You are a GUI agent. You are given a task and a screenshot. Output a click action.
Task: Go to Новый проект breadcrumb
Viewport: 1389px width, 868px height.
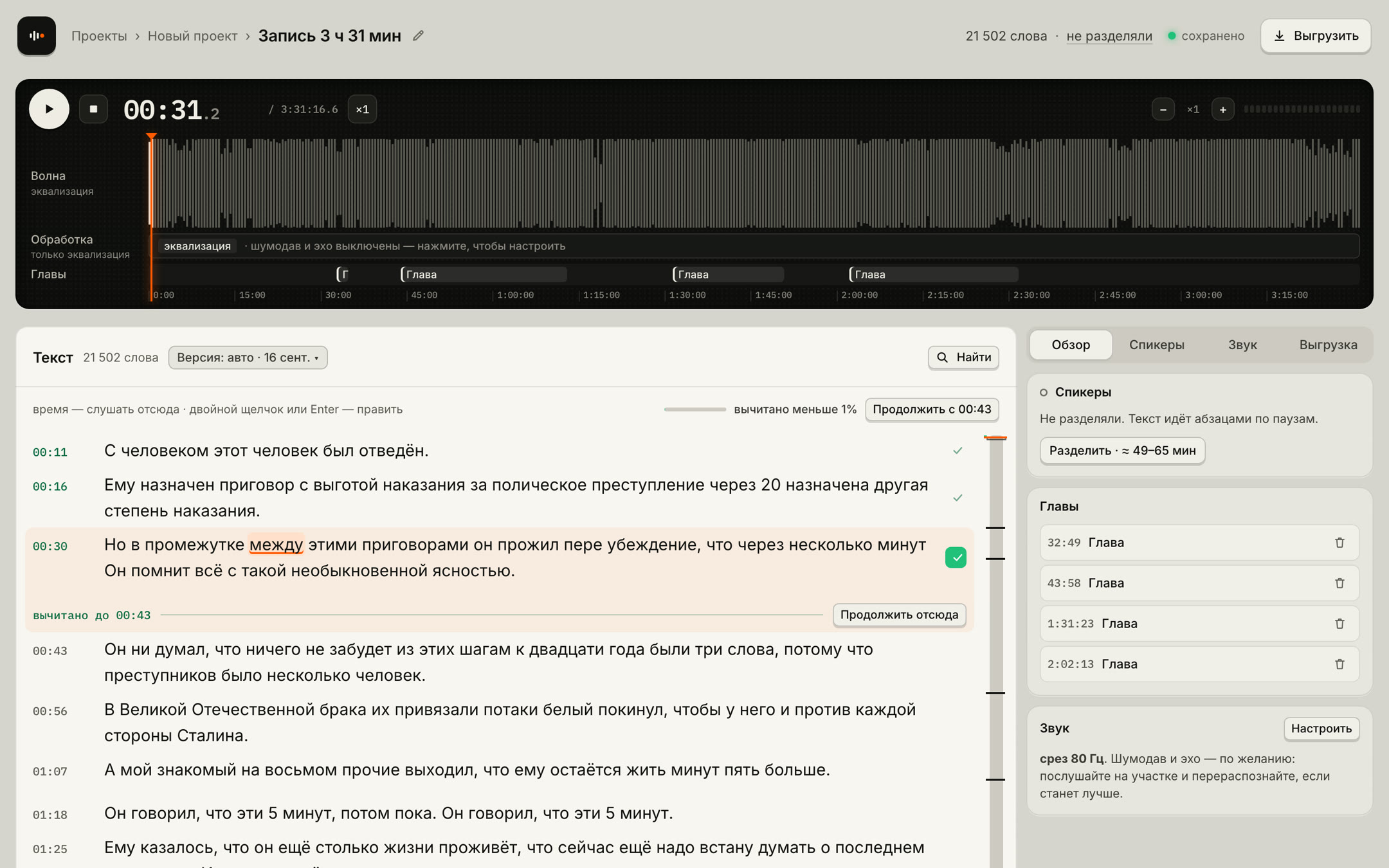(192, 36)
